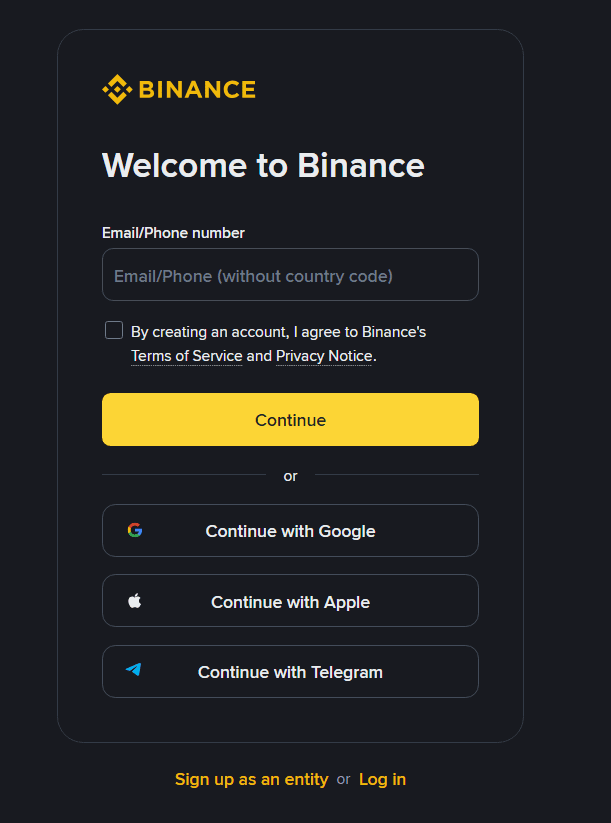
Task: Click the "By creating an account" agreement text
Action: click(278, 332)
